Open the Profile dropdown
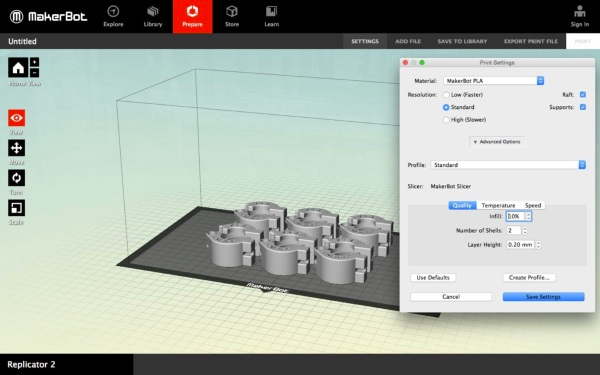The height and width of the screenshot is (375, 600). pyautogui.click(x=508, y=165)
